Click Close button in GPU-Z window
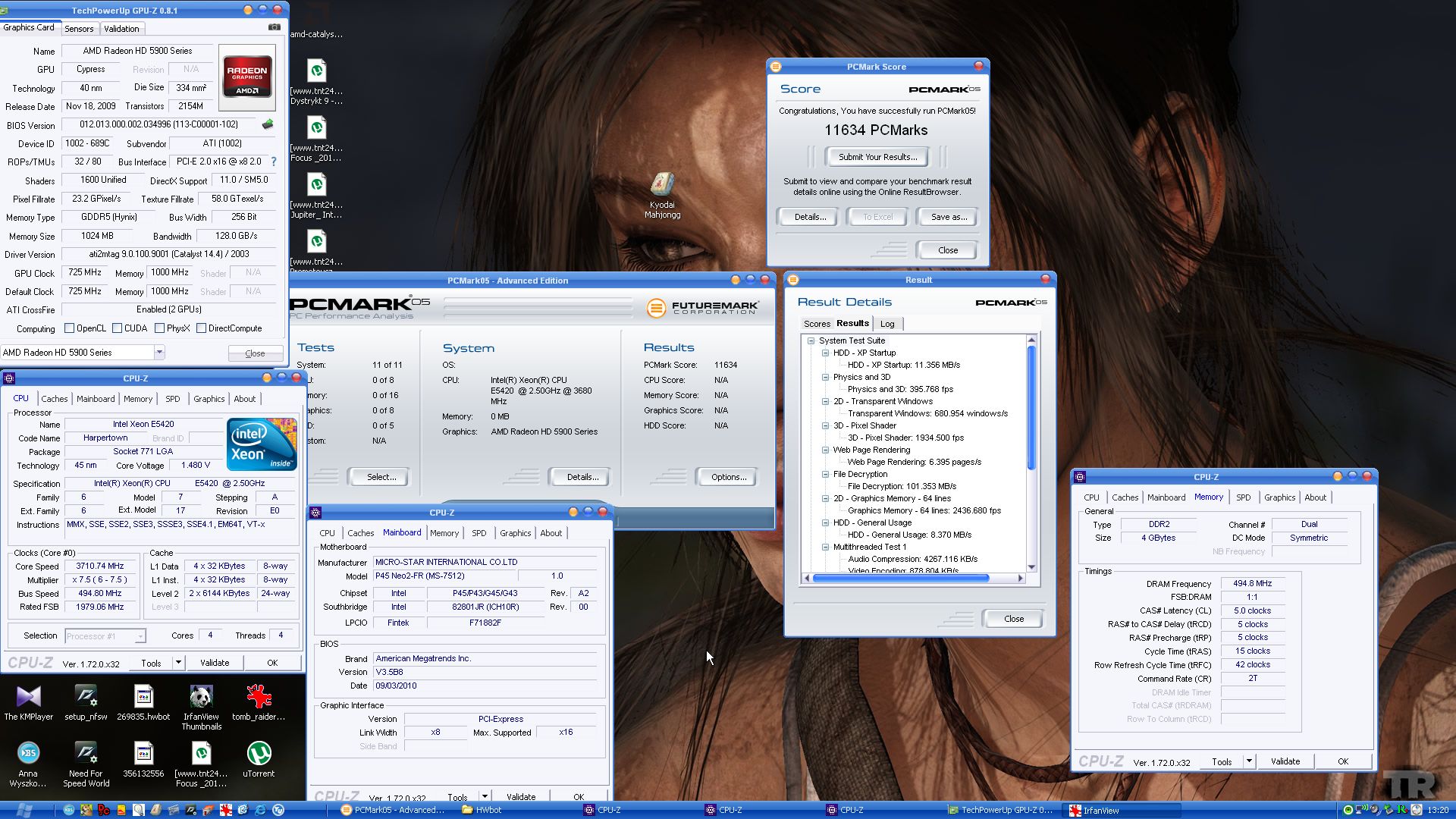This screenshot has height=819, width=1456. (x=255, y=353)
